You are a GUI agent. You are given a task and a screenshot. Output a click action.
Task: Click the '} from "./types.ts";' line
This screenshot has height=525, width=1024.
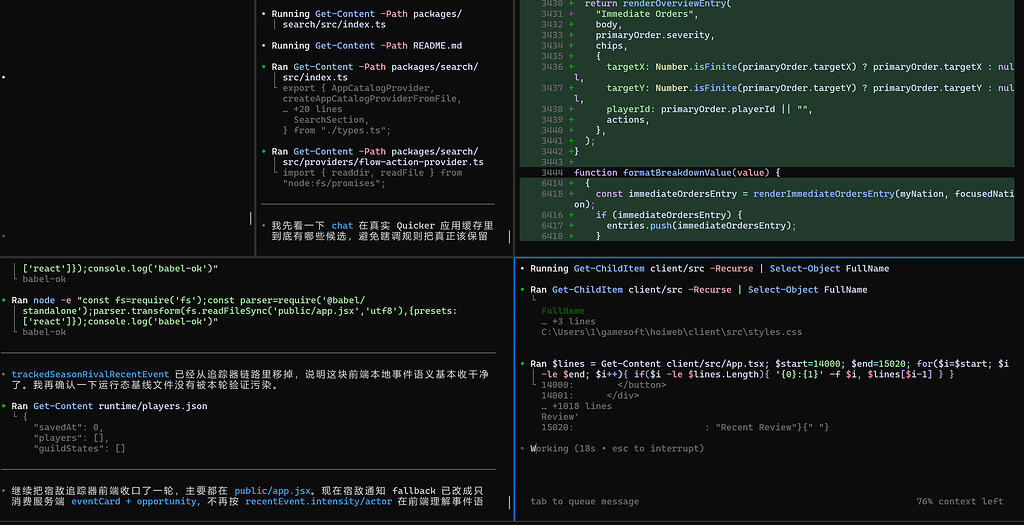pyautogui.click(x=336, y=130)
